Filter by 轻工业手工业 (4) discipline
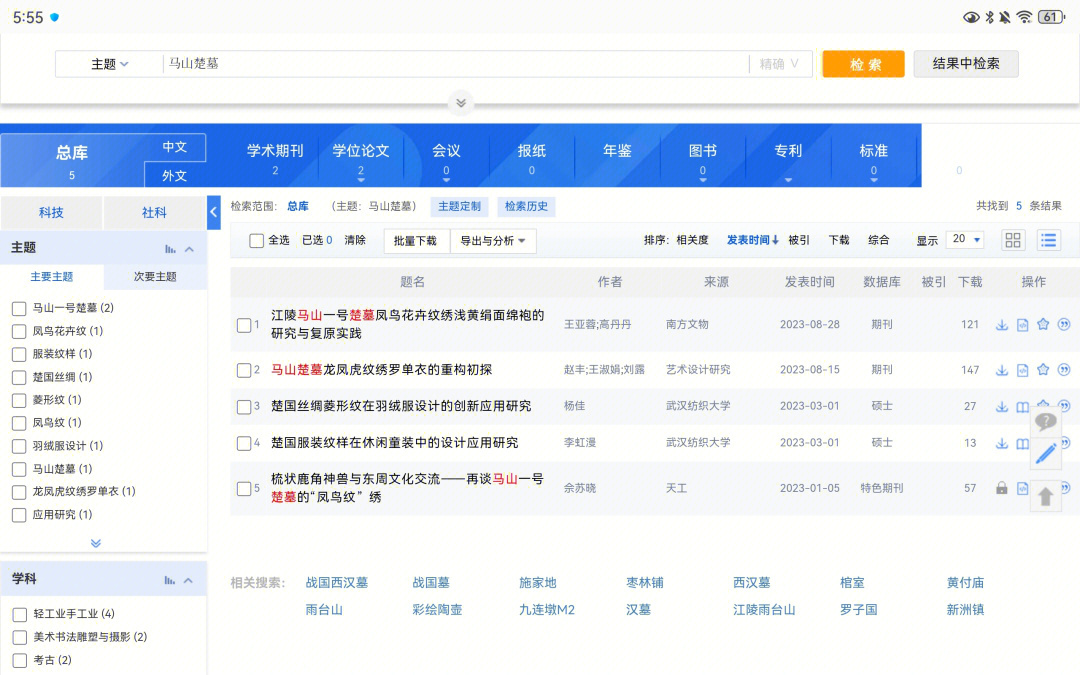Screen dimensions: 1080x675 tap(20, 614)
